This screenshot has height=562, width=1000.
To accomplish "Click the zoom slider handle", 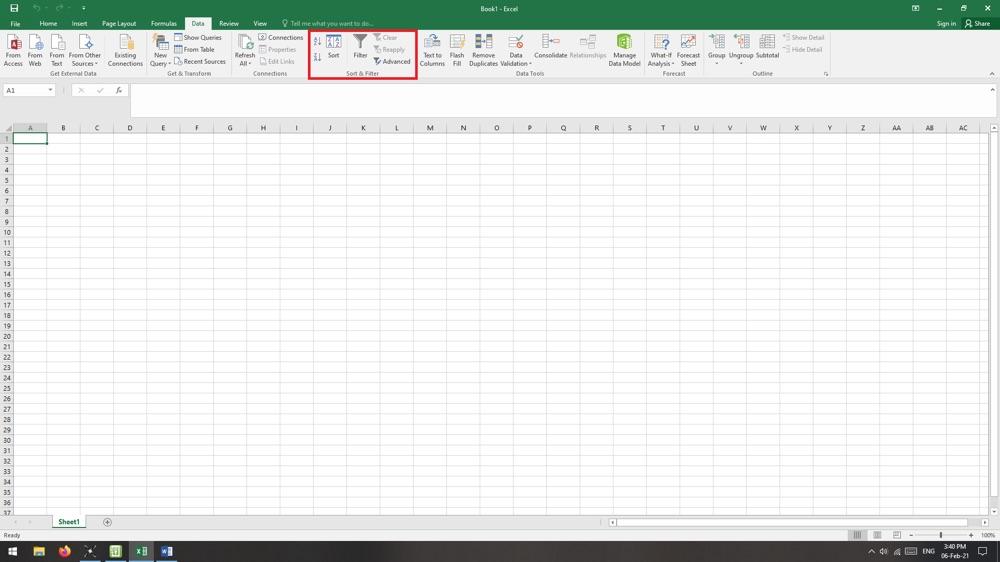I will tap(940, 535).
